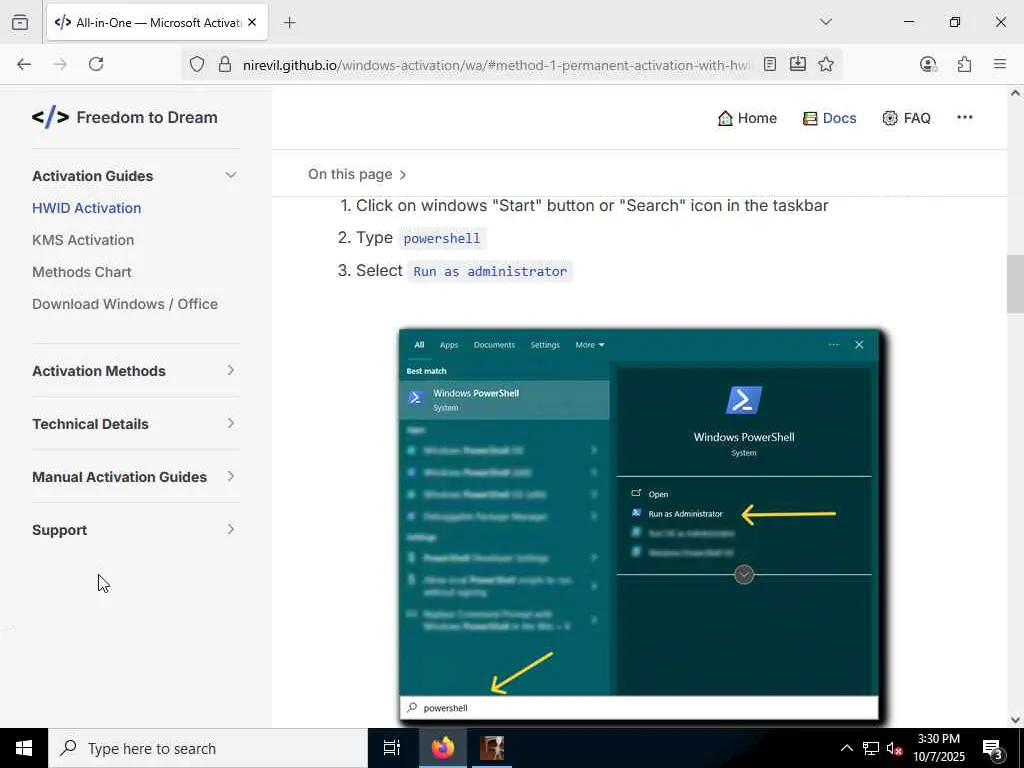Open the Methods Chart page
1024x768 pixels.
(82, 272)
